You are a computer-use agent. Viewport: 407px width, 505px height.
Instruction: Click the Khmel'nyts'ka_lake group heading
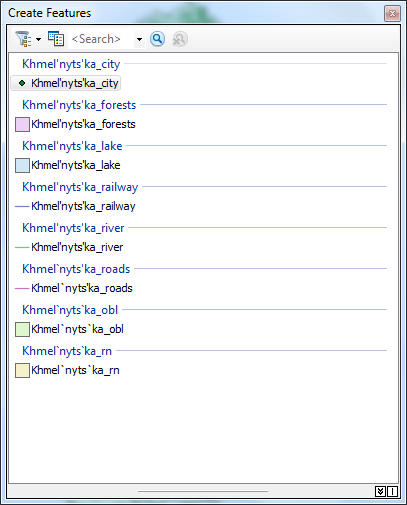(x=72, y=146)
